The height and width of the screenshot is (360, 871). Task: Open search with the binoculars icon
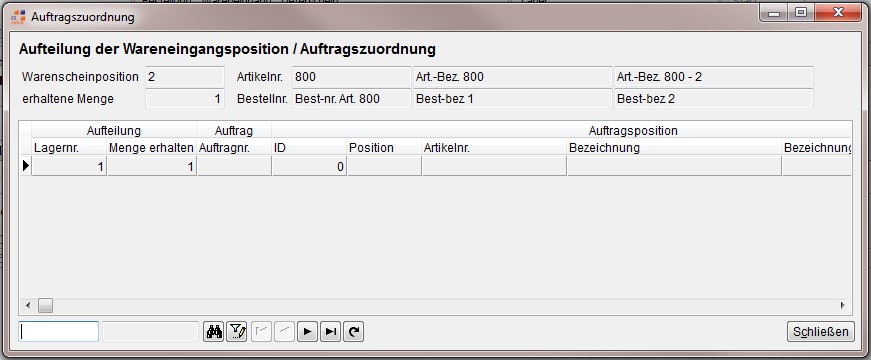[x=214, y=332]
